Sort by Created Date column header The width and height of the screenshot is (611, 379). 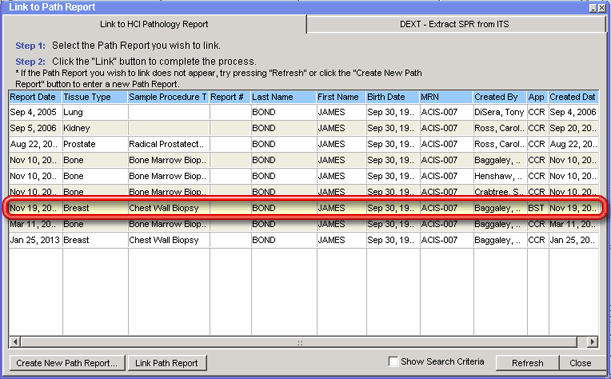pos(574,97)
